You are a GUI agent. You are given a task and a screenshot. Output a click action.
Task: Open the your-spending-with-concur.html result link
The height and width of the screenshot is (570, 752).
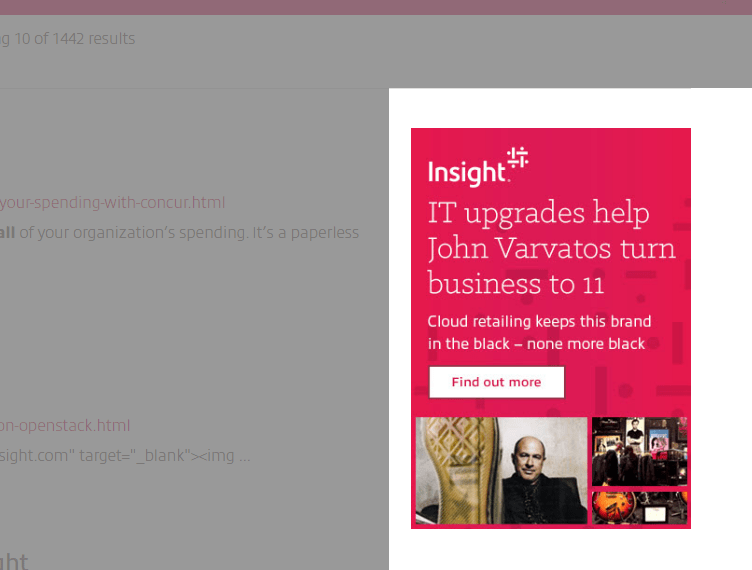pos(112,202)
